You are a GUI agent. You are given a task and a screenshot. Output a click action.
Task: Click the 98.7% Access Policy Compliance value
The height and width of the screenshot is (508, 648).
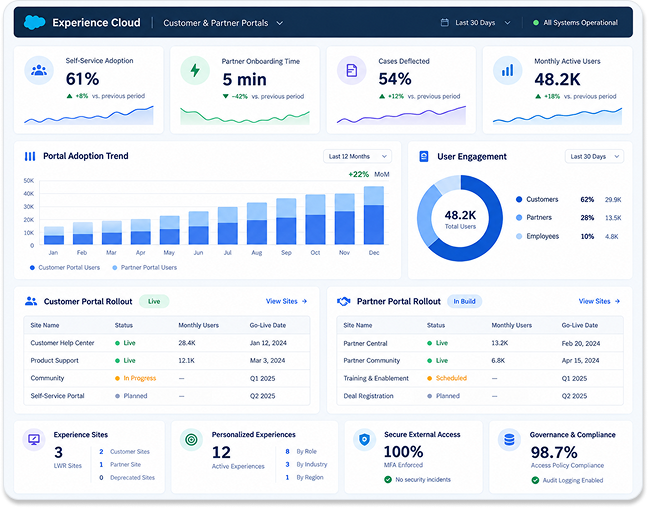tap(554, 452)
